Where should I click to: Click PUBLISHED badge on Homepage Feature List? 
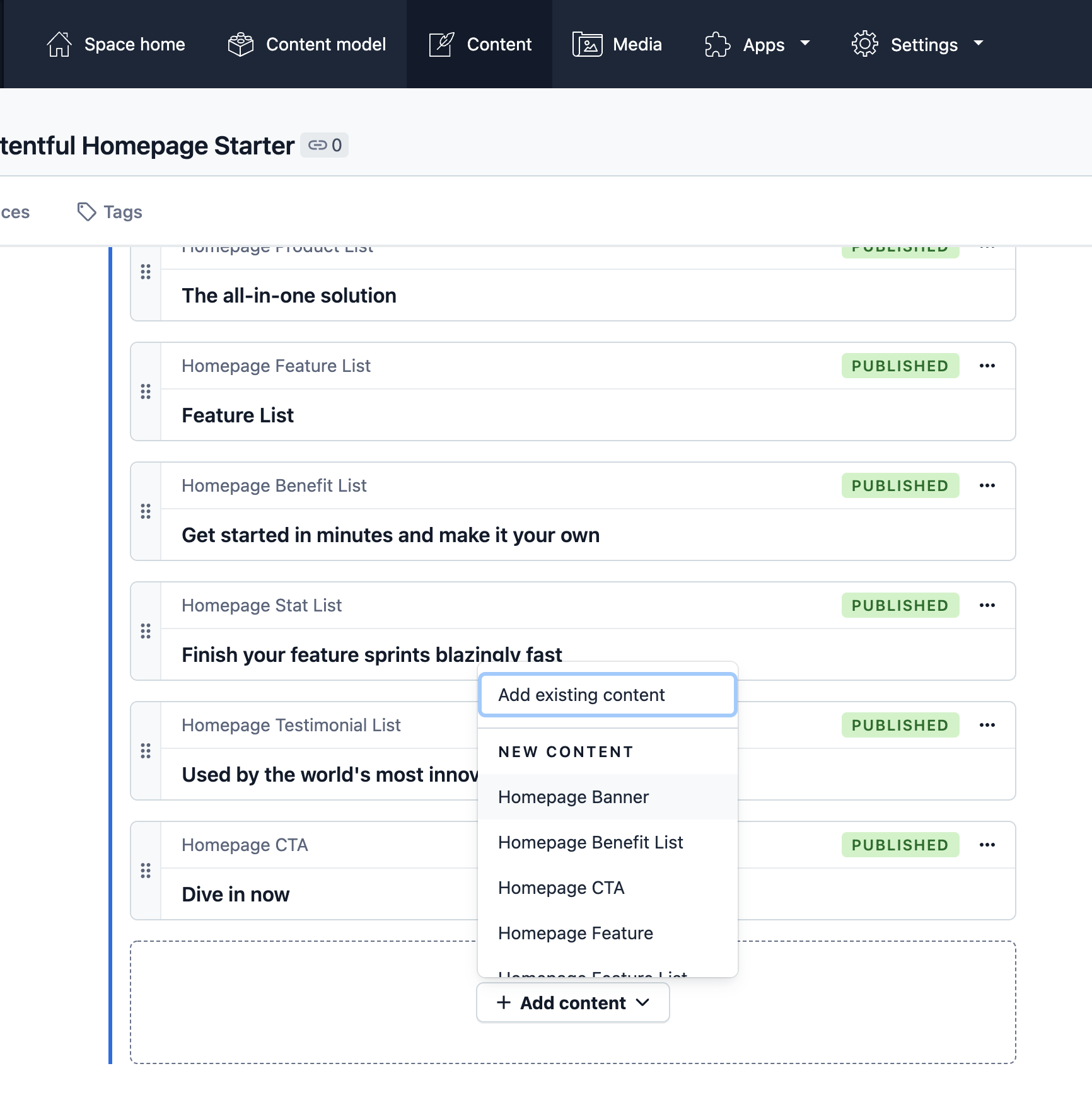click(x=900, y=366)
